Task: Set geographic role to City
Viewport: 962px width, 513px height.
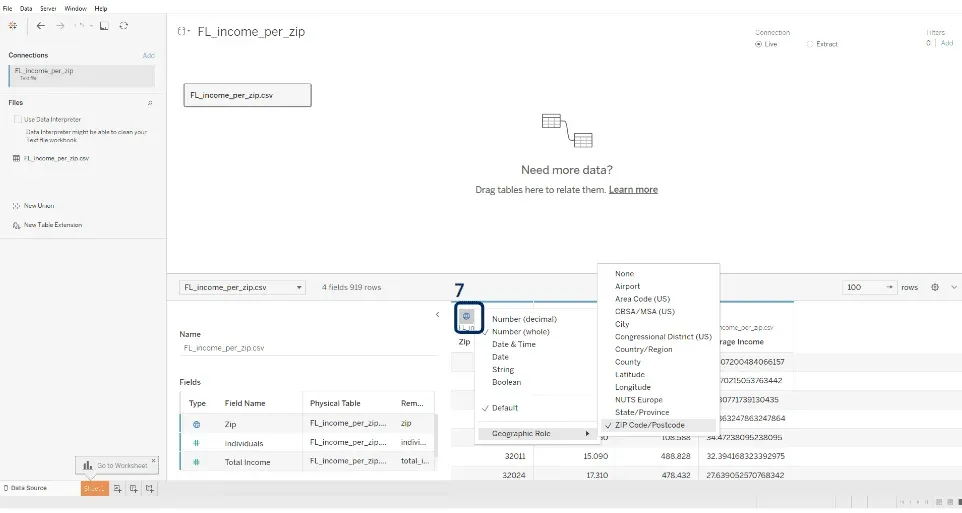Action: tap(622, 324)
